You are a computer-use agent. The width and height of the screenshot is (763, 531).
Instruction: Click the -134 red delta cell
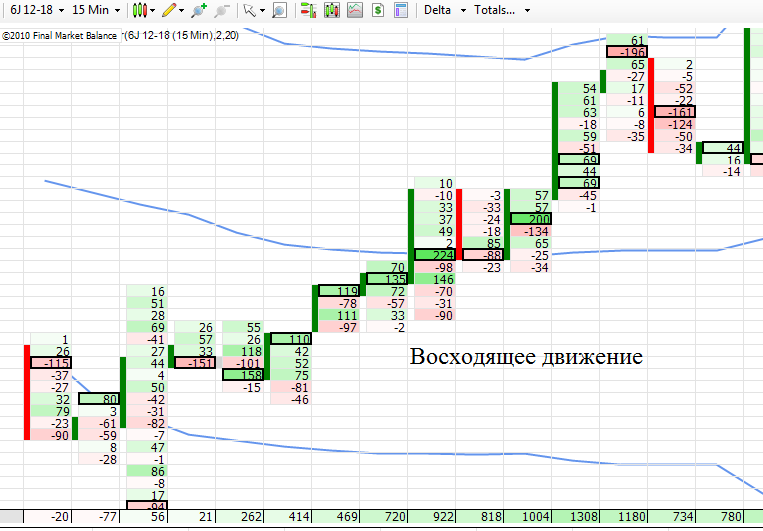[531, 231]
